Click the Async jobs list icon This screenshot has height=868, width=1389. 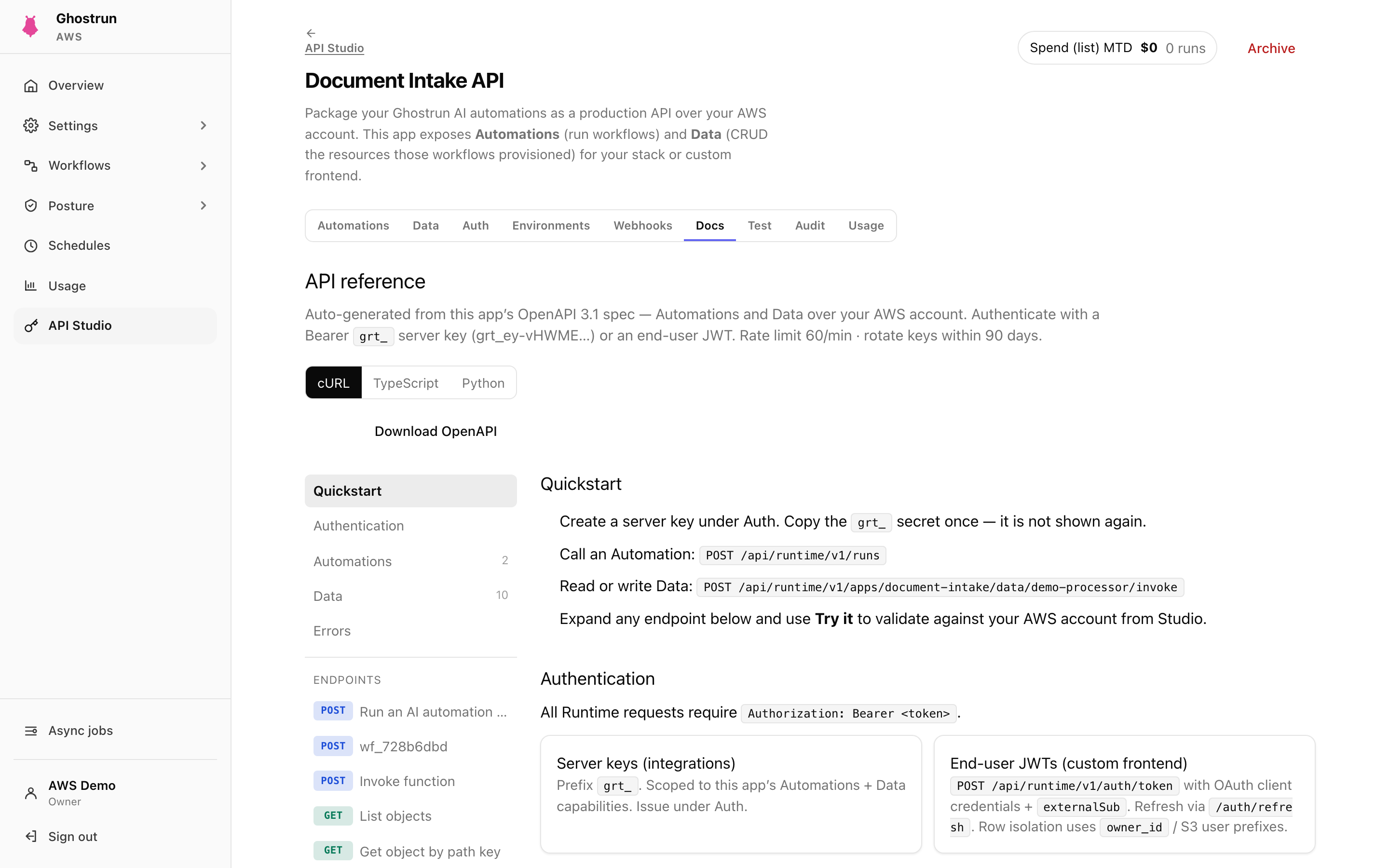tap(31, 731)
